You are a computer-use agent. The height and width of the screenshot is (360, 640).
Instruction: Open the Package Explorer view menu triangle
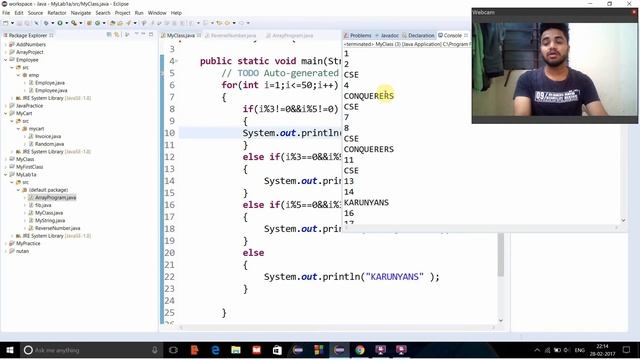[137, 34]
